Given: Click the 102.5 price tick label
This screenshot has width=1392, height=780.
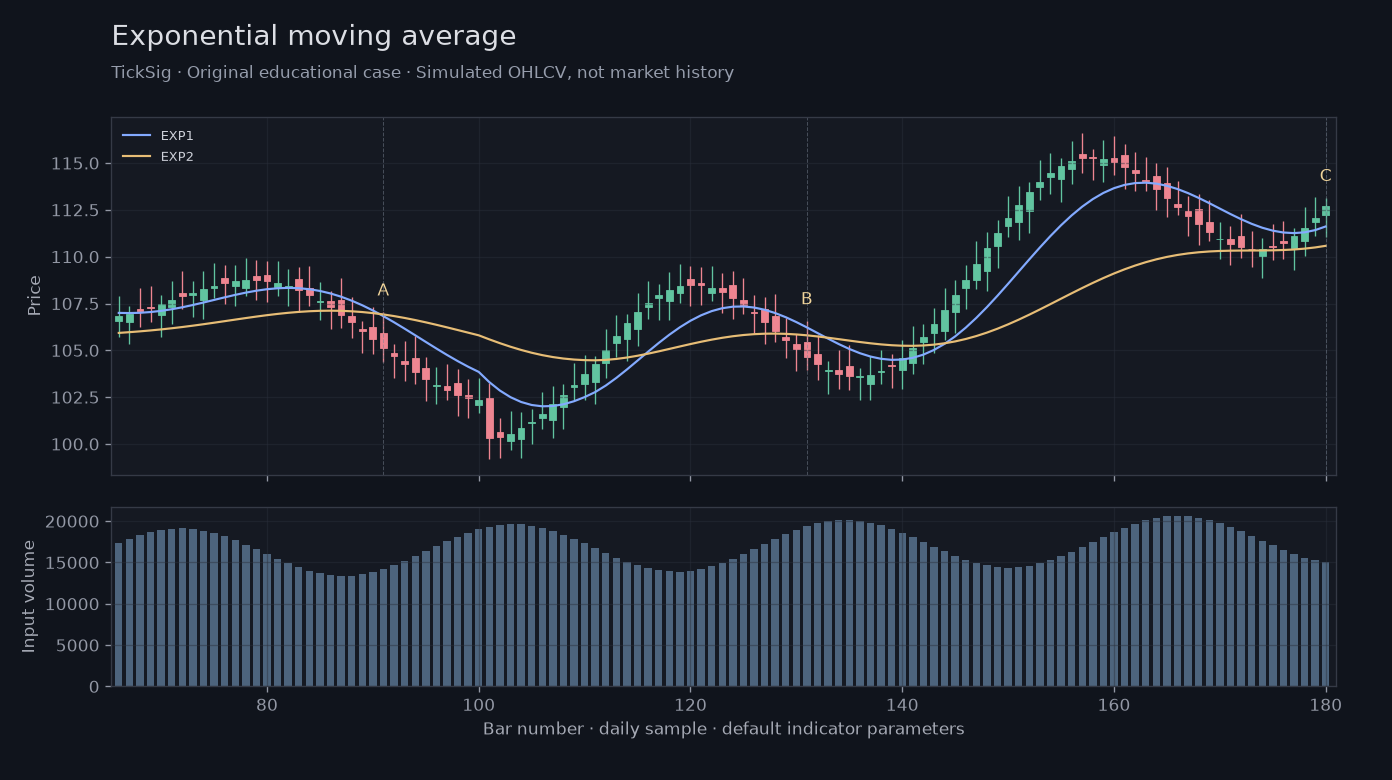Looking at the screenshot, I should [75, 398].
